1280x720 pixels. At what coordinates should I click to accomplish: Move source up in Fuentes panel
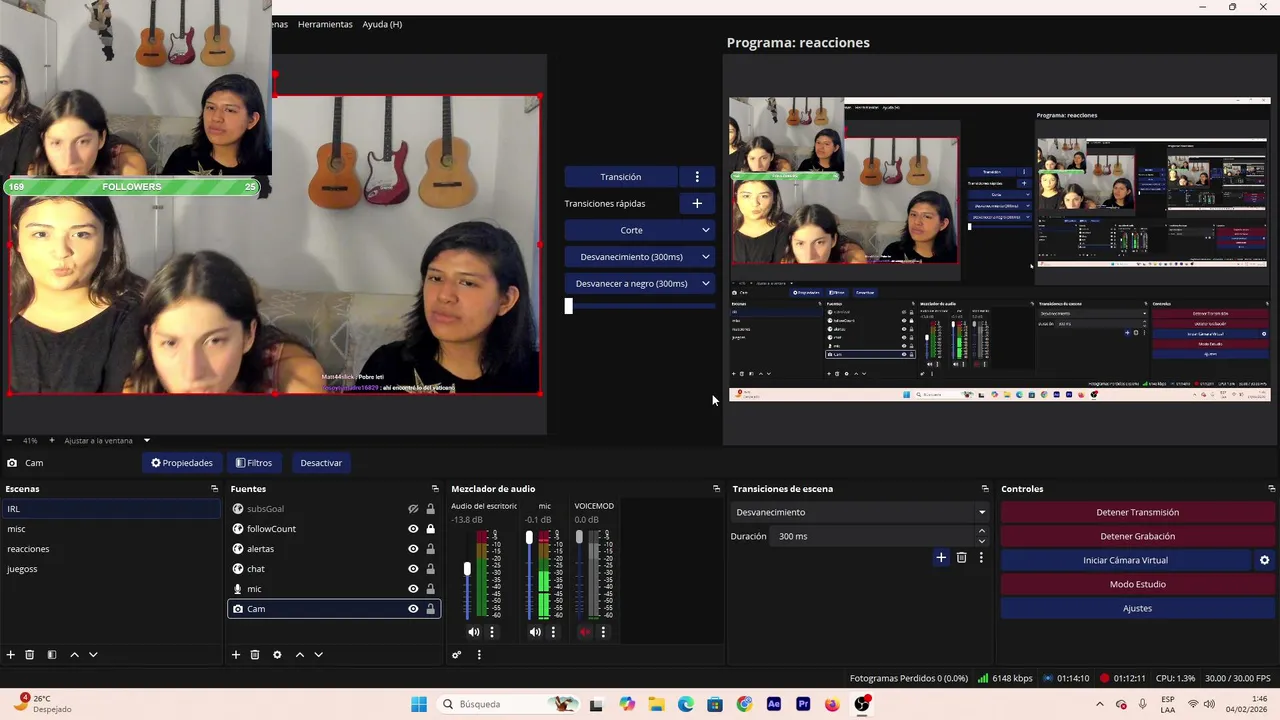point(299,655)
